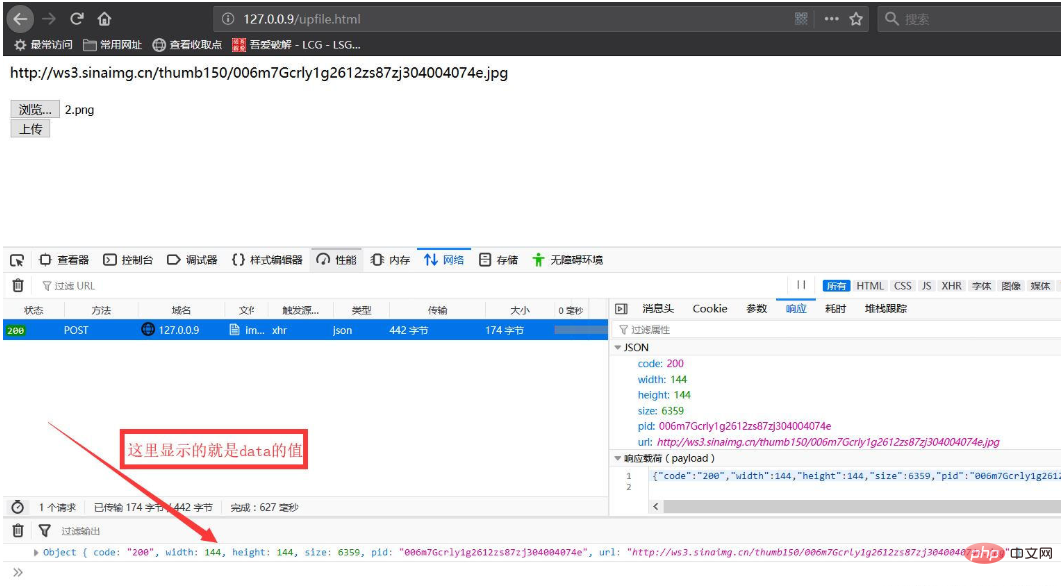Toggle the XHR request filter
Viewport: 1063px width, 586px height.
click(x=951, y=286)
